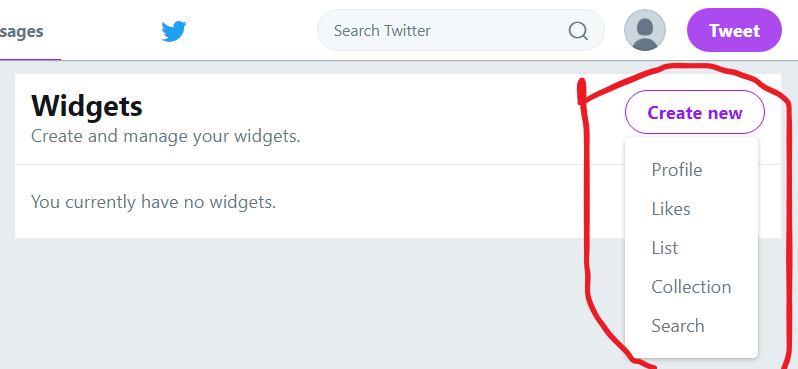Viewport: 798px width, 369px height.
Task: Click the 'You currently have no widgets' message
Action: pos(153,202)
